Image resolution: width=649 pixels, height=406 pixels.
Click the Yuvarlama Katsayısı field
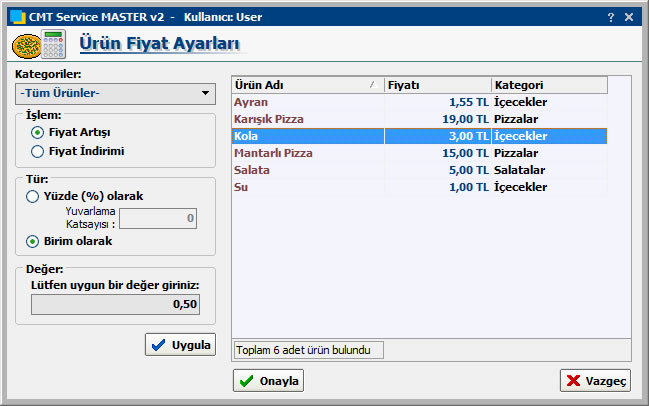158,218
